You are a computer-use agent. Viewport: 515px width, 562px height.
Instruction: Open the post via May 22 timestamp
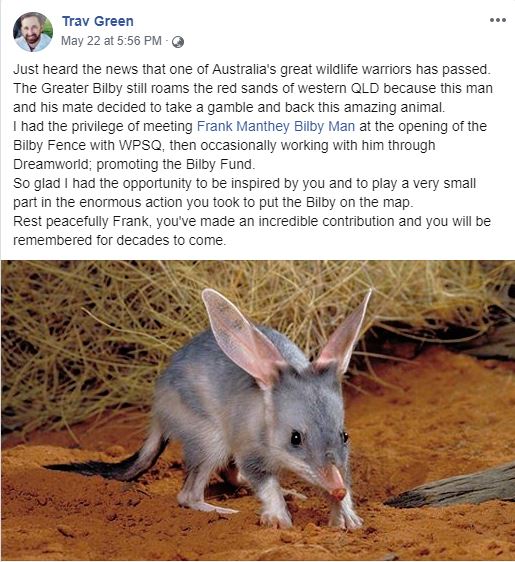[x=111, y=41]
